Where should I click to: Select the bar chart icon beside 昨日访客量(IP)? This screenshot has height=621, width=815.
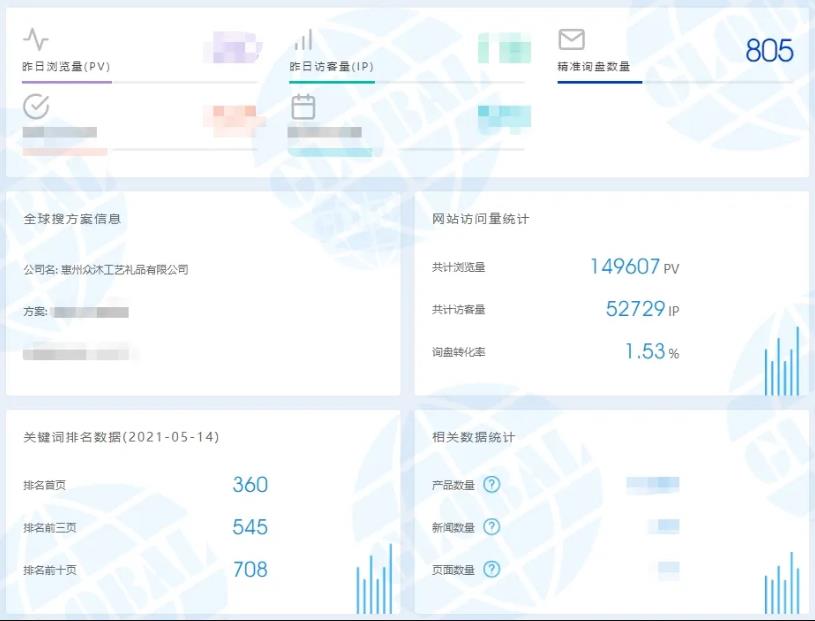[303, 42]
